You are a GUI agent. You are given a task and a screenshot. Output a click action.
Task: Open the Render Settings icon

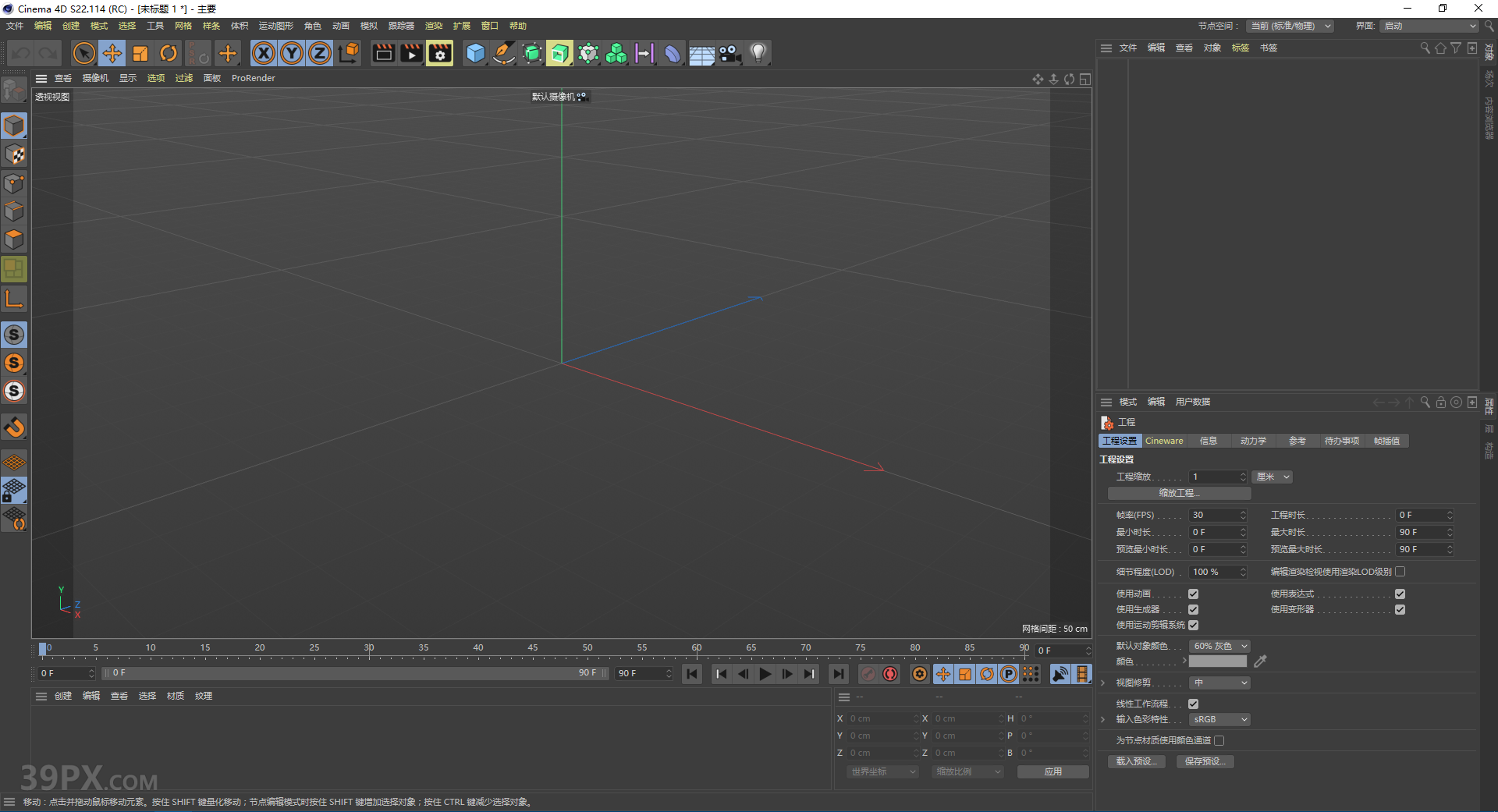click(x=439, y=53)
